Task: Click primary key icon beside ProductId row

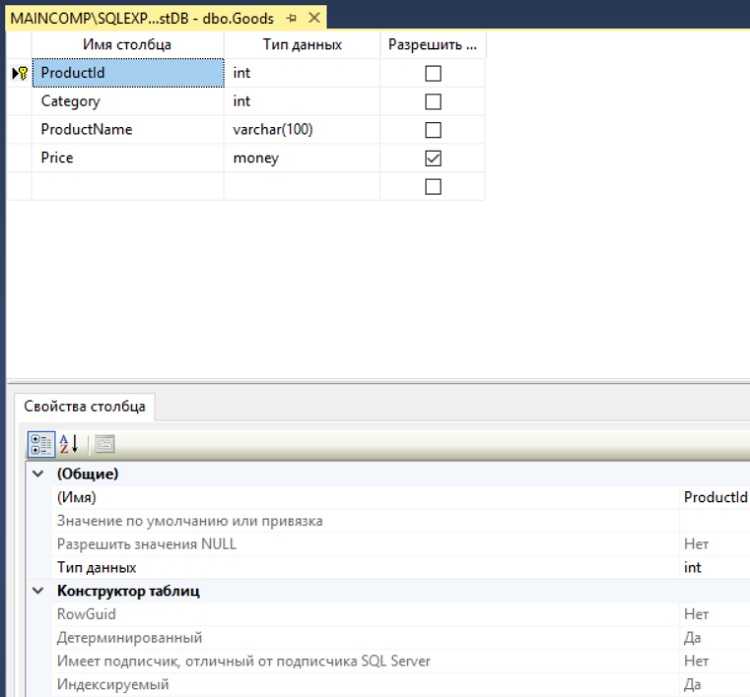Action: tap(19, 73)
